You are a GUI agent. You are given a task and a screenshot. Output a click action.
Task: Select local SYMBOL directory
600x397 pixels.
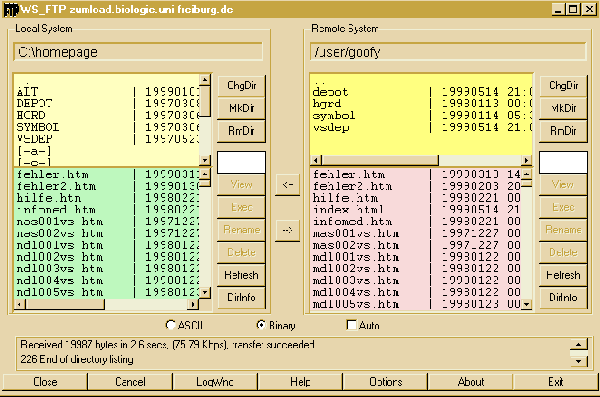(107, 127)
